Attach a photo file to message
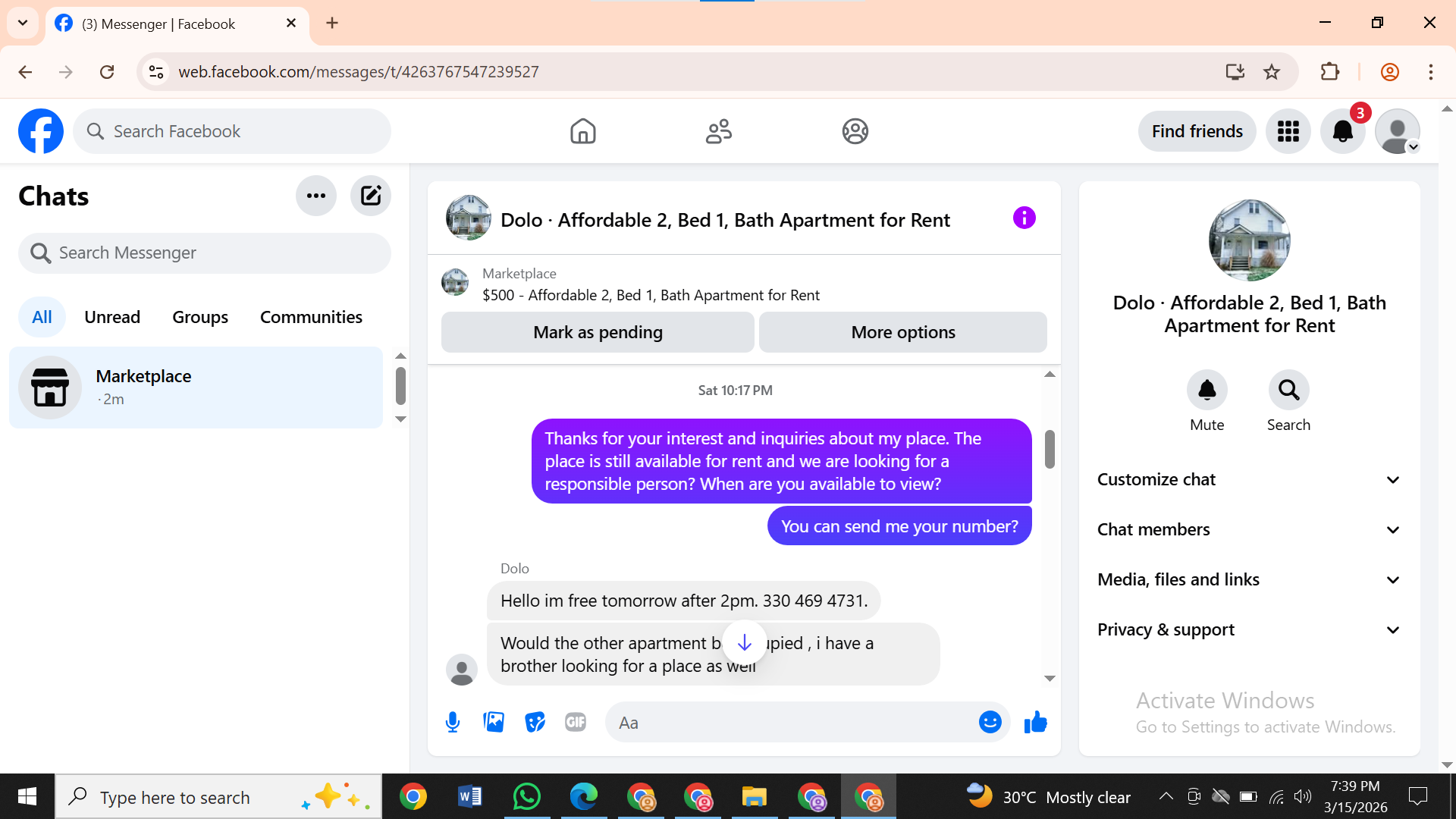The image size is (1456, 819). tap(494, 723)
